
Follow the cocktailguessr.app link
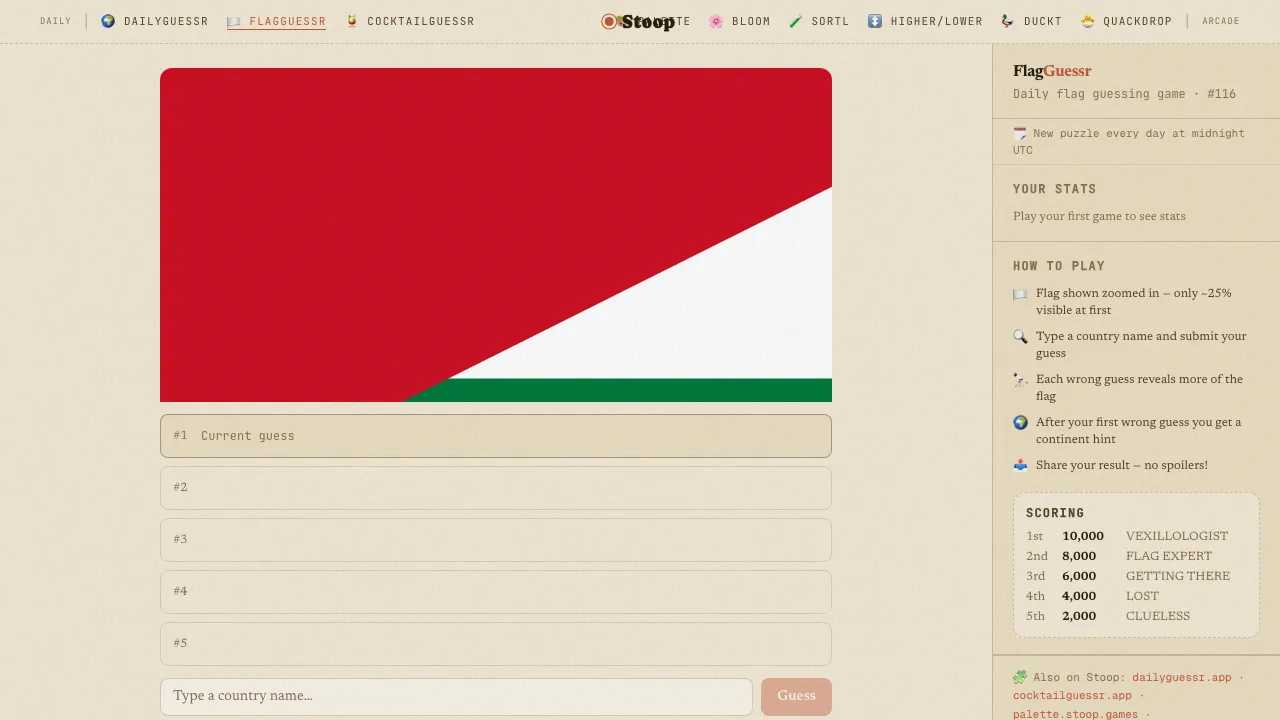coord(1072,695)
